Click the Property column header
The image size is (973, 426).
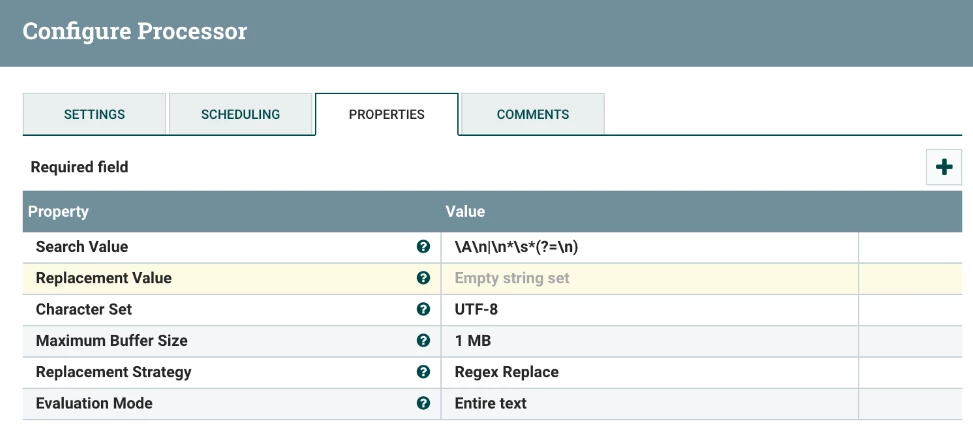coord(58,211)
